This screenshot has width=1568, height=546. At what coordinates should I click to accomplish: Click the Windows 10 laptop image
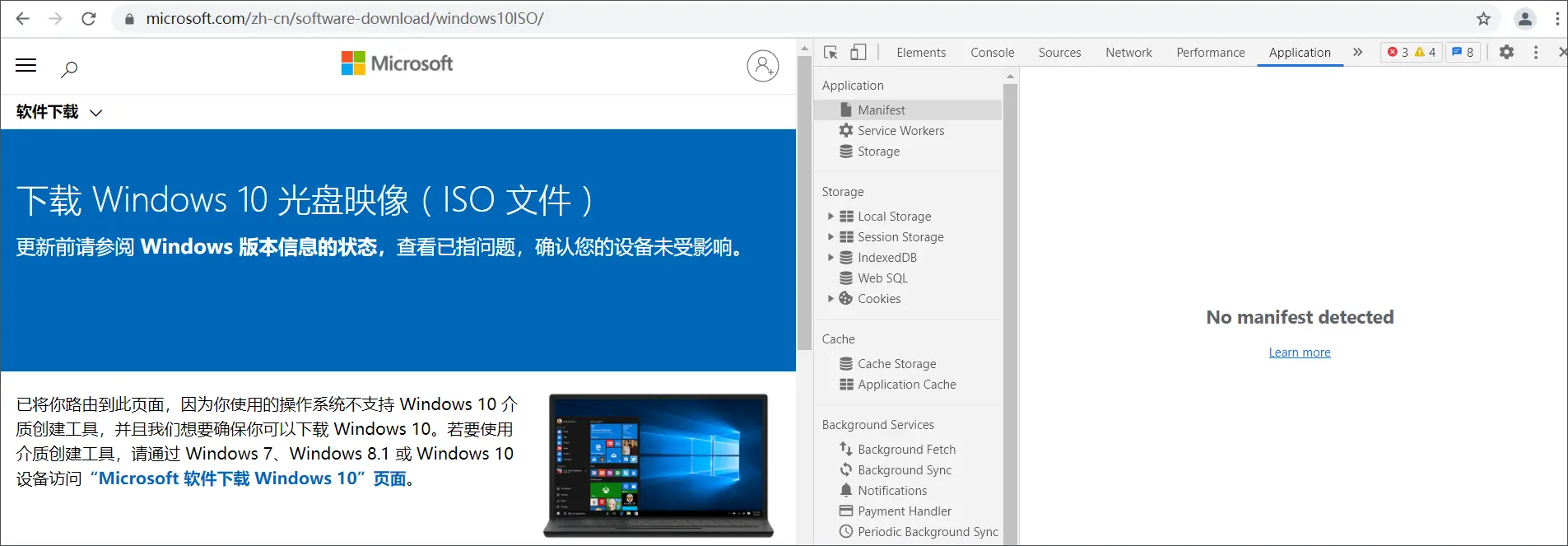click(x=658, y=465)
